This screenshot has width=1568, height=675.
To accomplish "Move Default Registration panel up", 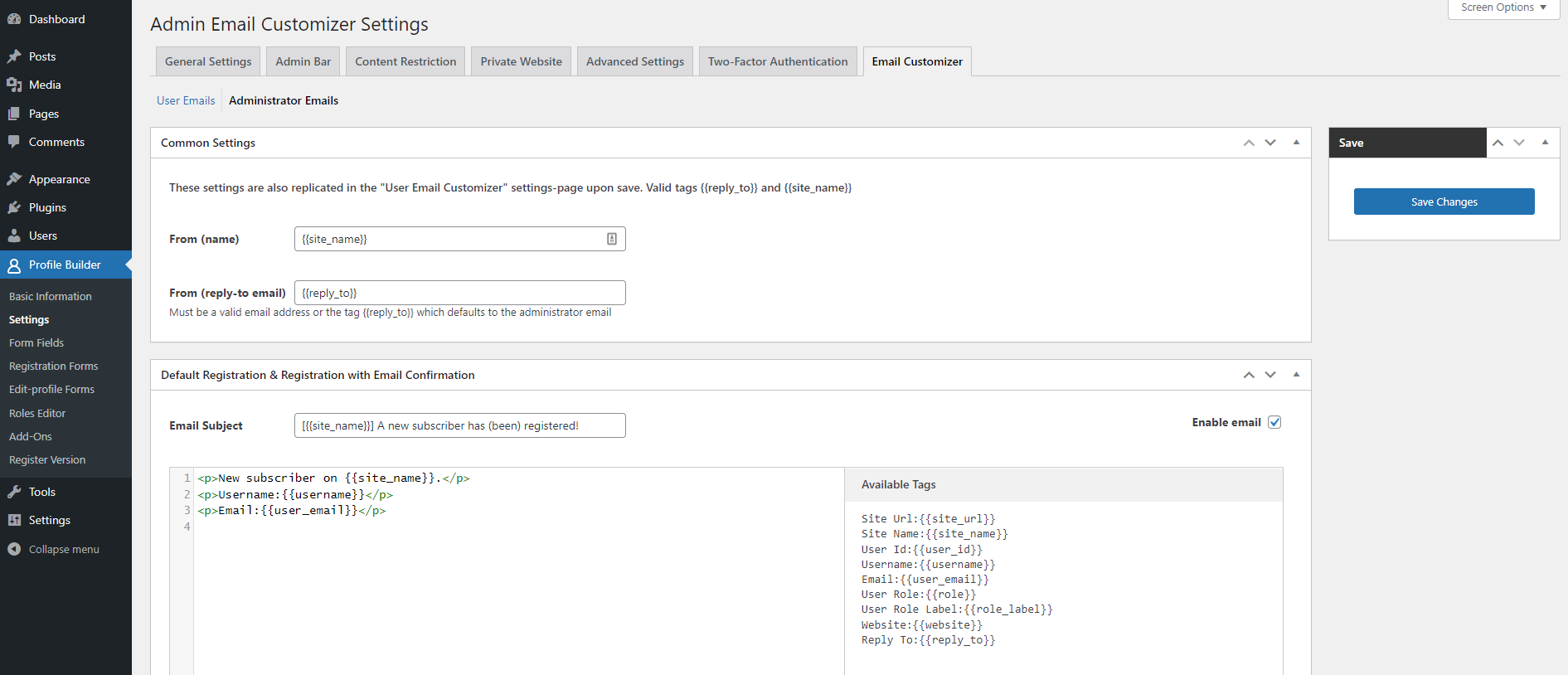I will click(1249, 375).
